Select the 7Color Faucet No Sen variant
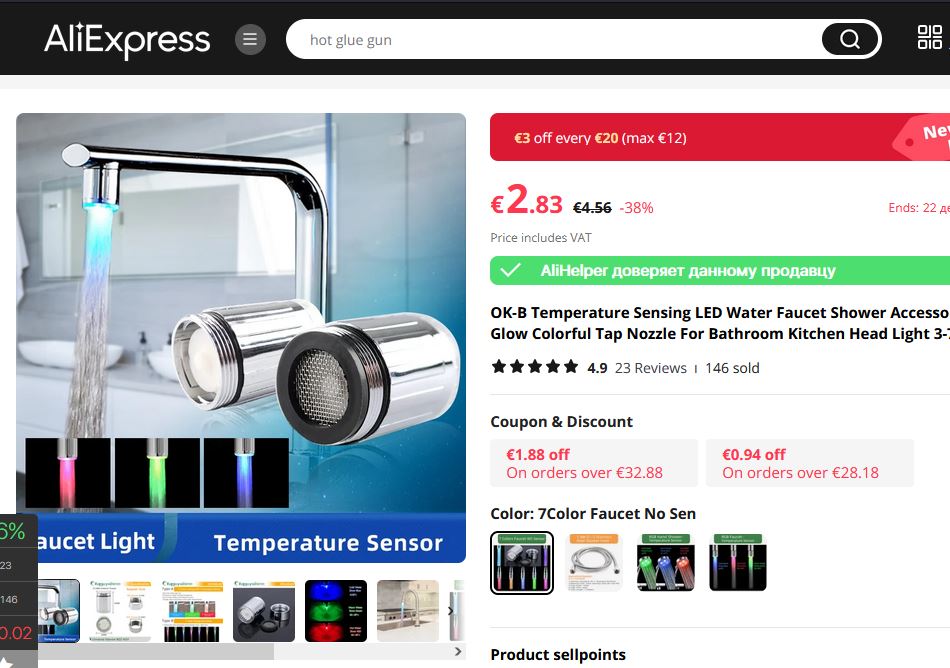This screenshot has height=668, width=950. tap(522, 563)
